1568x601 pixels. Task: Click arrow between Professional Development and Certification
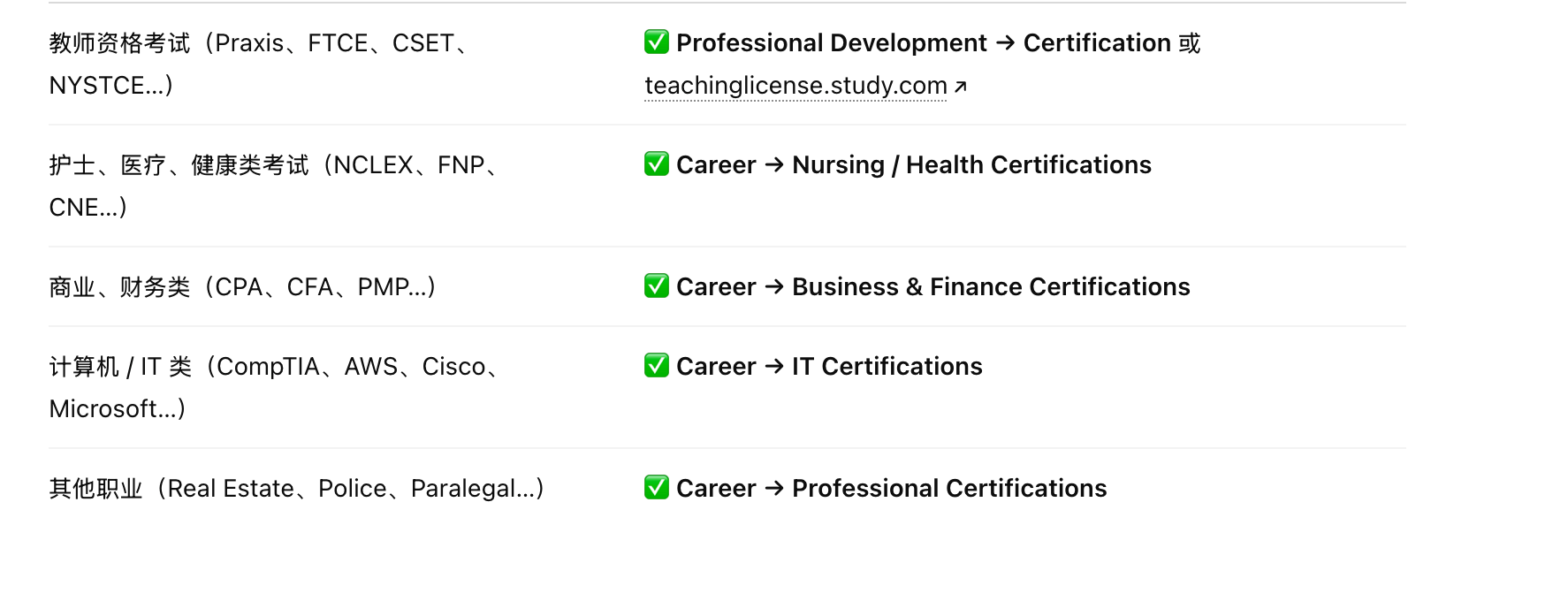(1005, 42)
